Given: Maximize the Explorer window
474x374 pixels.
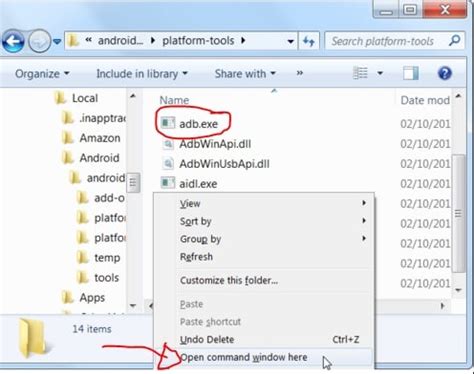Looking at the screenshot, I should (x=410, y=9).
